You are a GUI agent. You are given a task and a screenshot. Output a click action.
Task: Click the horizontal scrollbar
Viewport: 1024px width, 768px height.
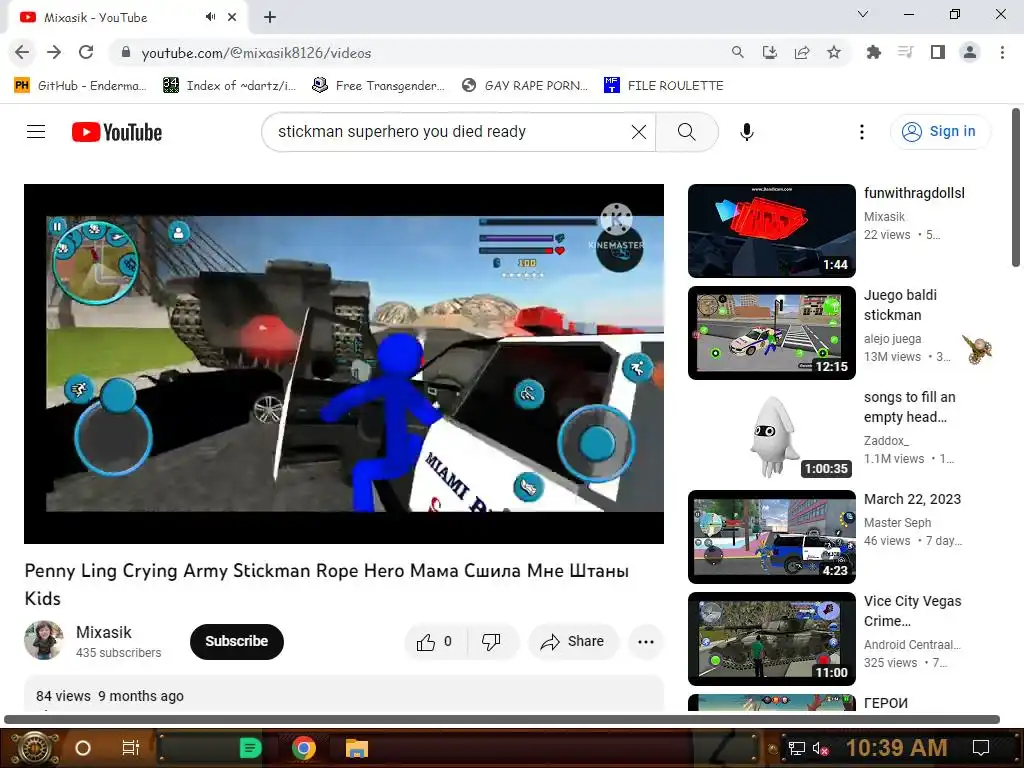pyautogui.click(x=502, y=720)
